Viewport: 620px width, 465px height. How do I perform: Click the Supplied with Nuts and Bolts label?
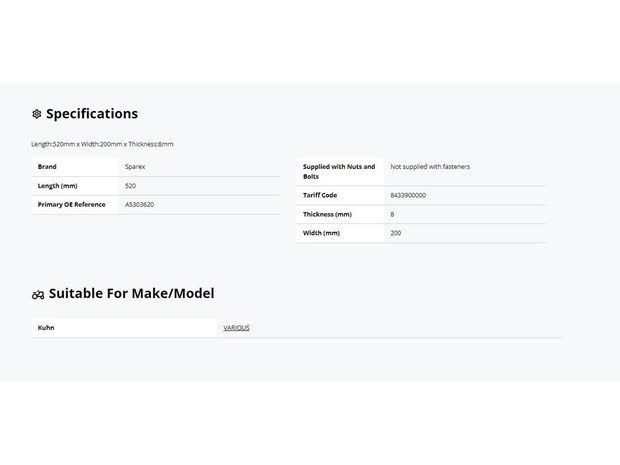[x=339, y=172]
